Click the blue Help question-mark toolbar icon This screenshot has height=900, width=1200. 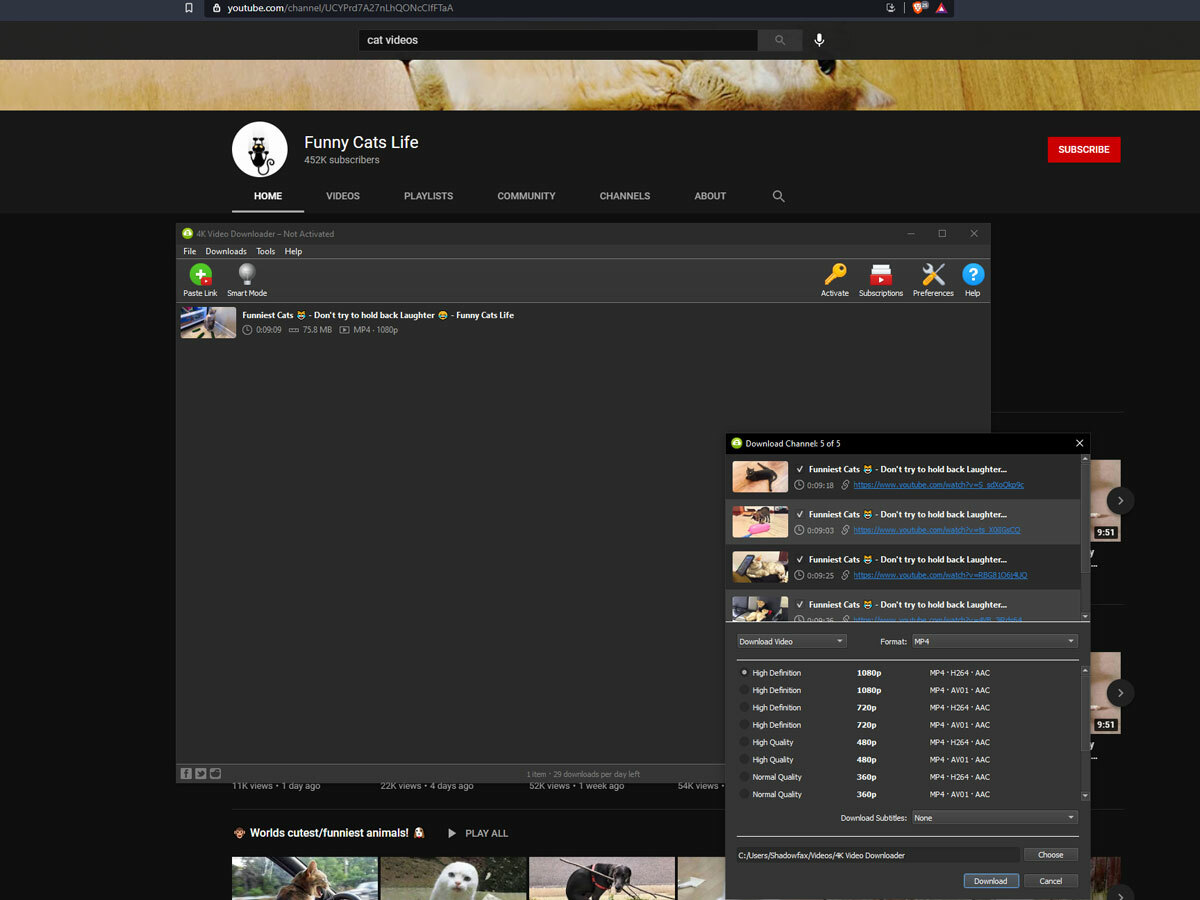click(973, 275)
